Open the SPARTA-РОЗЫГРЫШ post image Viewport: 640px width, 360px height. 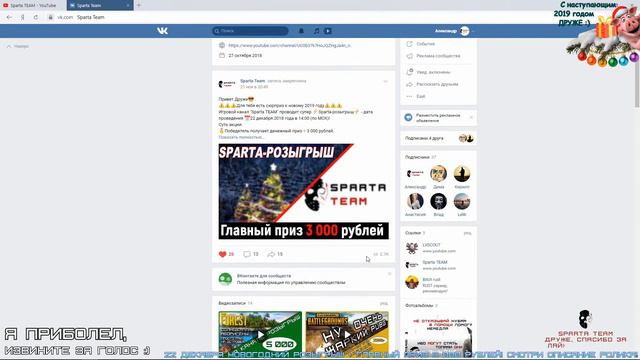[303, 191]
